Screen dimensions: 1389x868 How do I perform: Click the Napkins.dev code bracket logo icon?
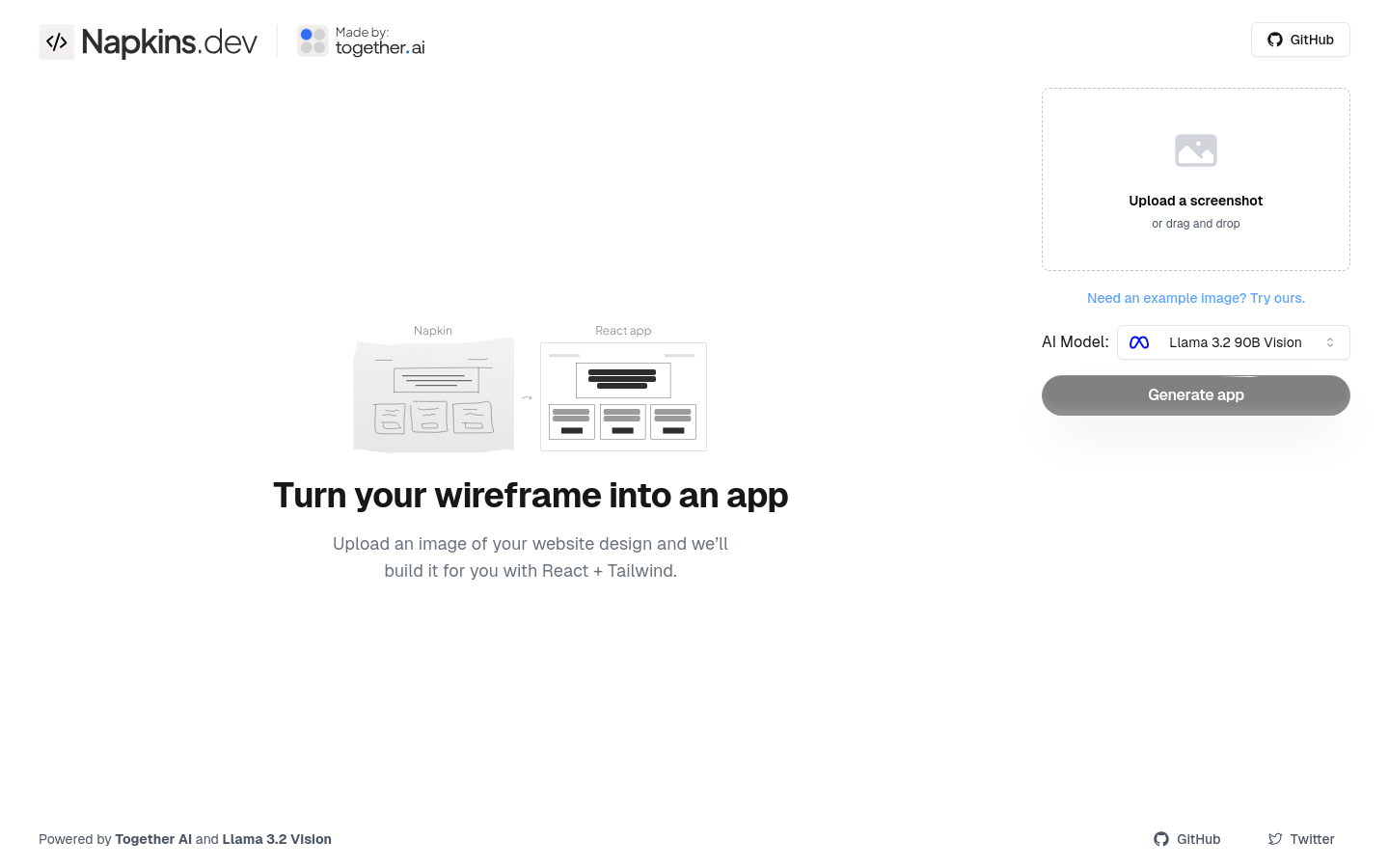coord(56,41)
